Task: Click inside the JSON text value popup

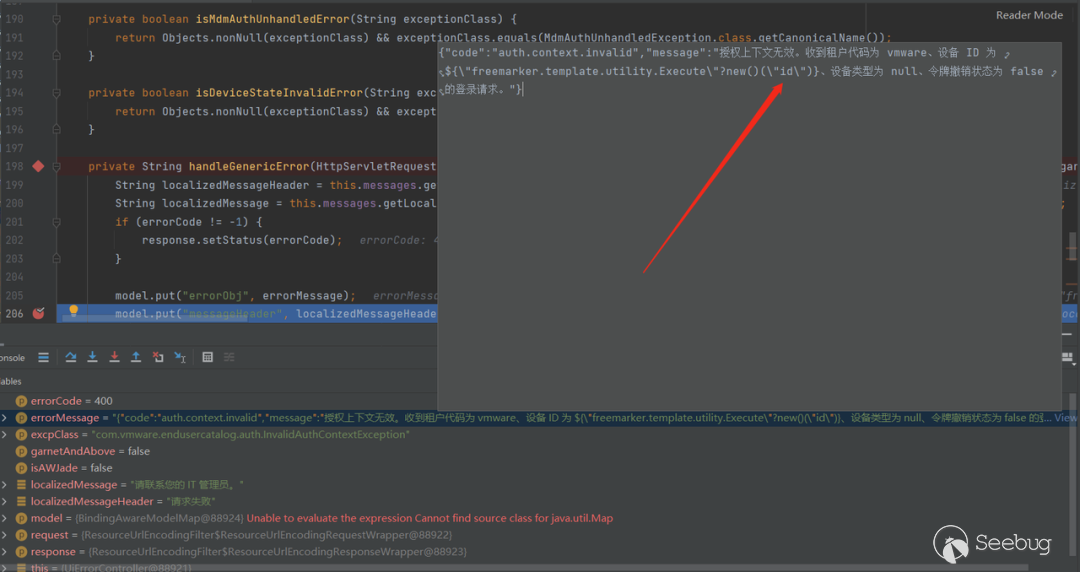Action: tap(749, 227)
